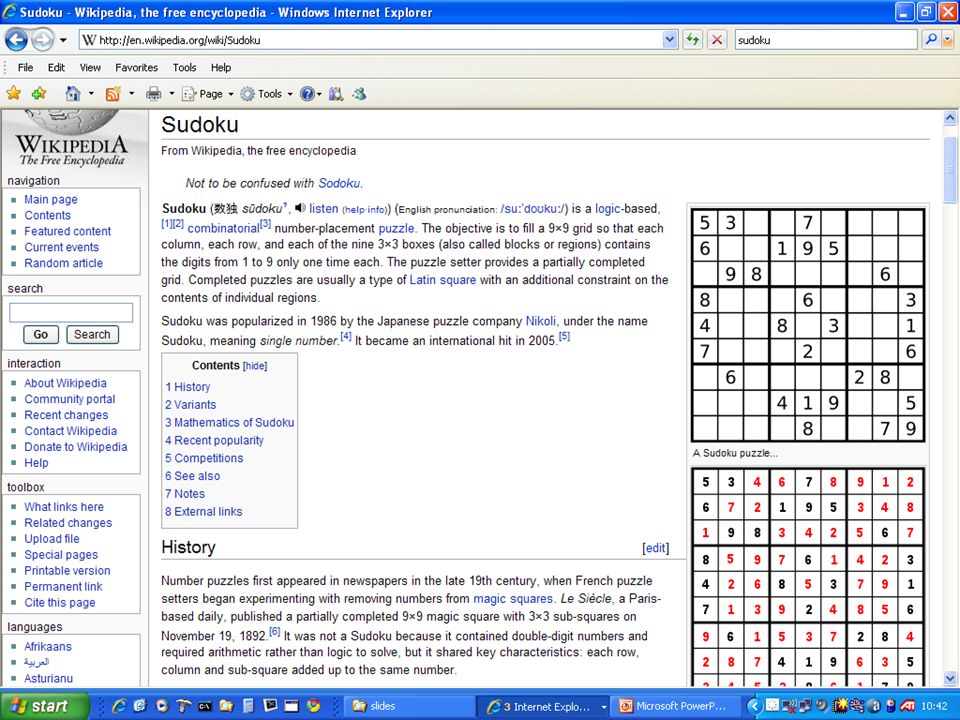Launch Google Chrome from Quick Launch

[313, 706]
